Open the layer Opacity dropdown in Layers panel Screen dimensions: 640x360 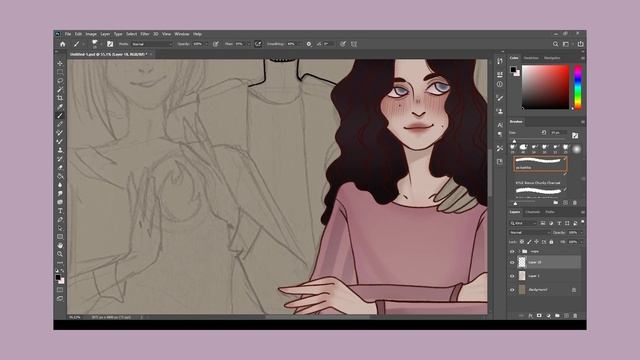pos(581,233)
